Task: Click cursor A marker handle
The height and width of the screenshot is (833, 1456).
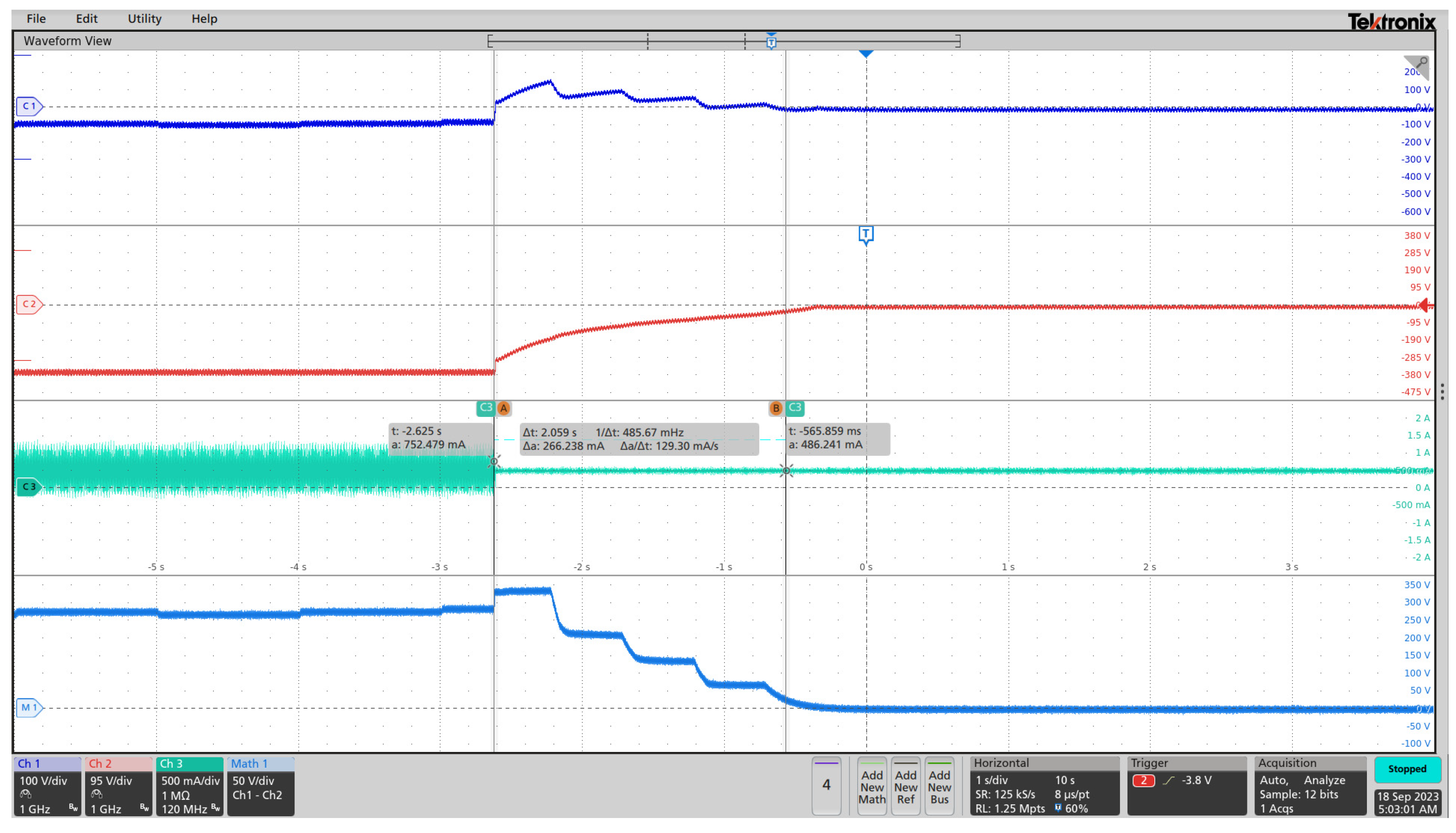Action: (504, 409)
